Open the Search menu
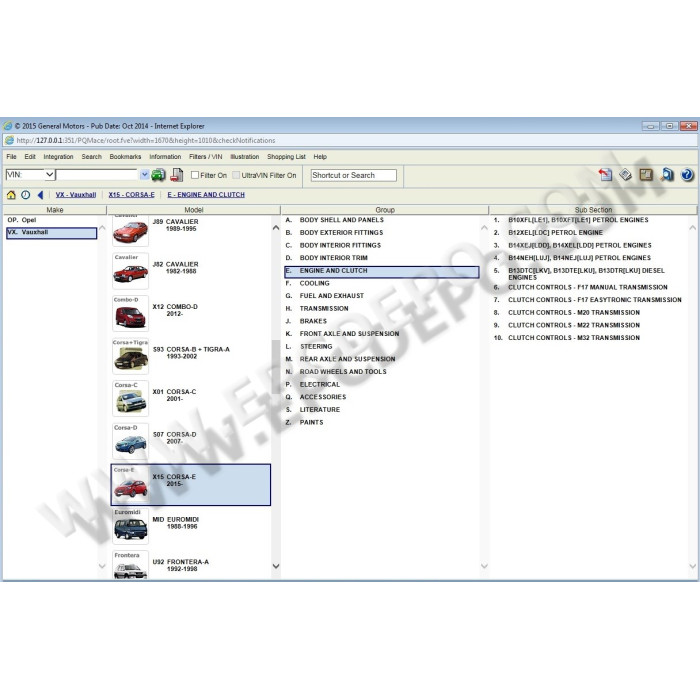This screenshot has width=700, height=700. pos(92,157)
